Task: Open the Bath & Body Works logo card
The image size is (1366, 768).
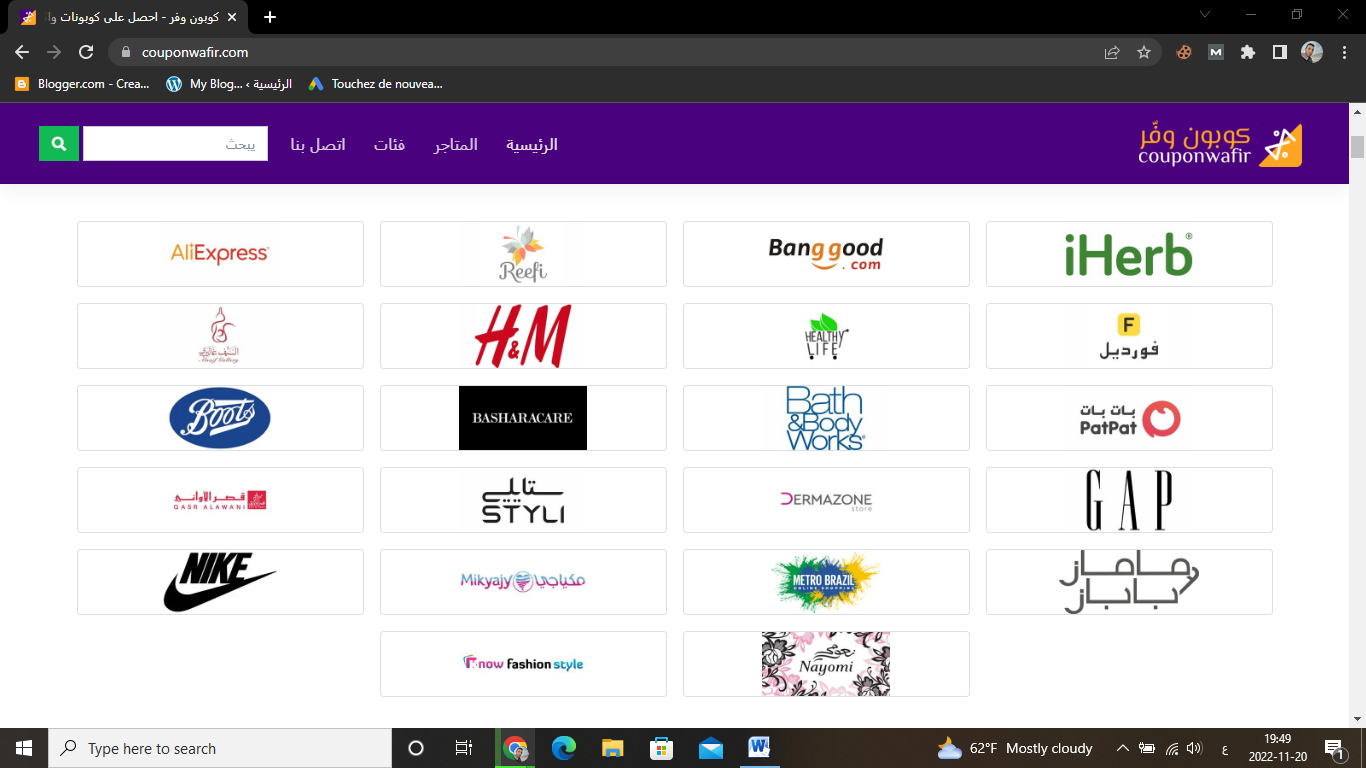Action: (826, 418)
